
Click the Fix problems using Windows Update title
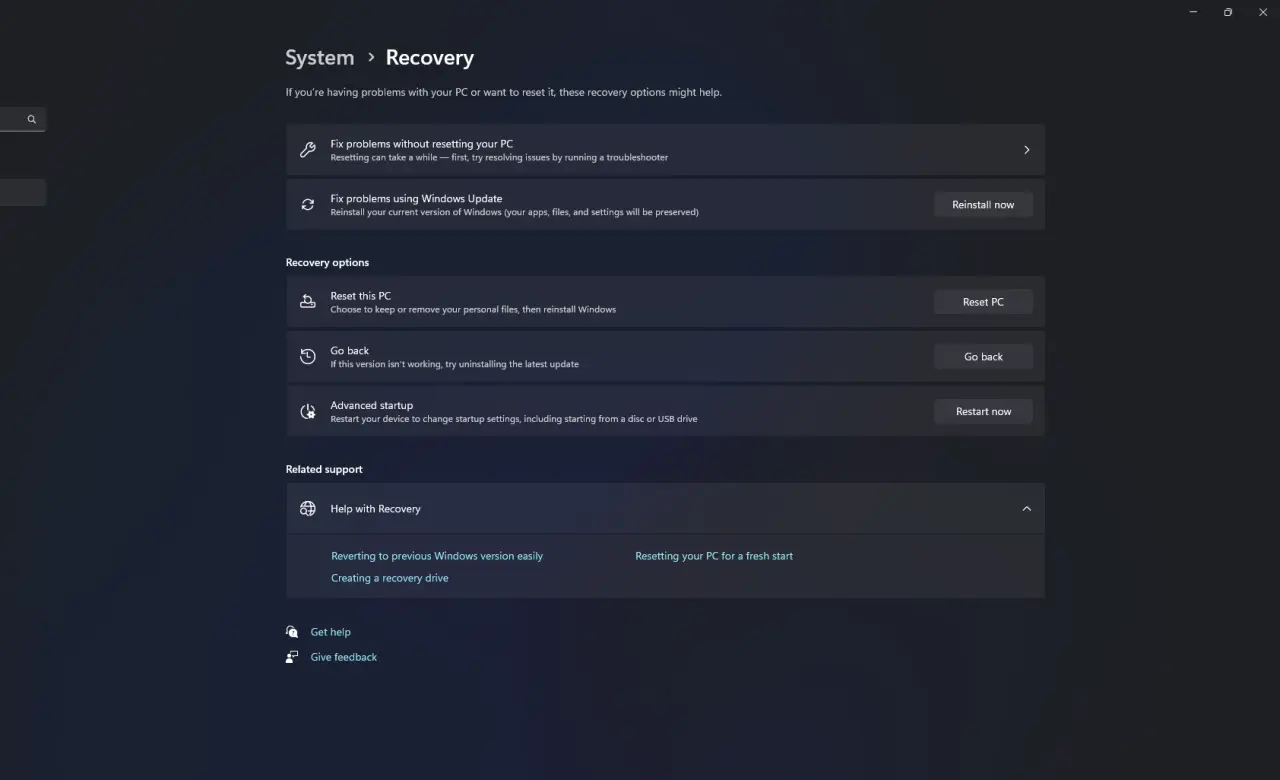pyautogui.click(x=417, y=199)
